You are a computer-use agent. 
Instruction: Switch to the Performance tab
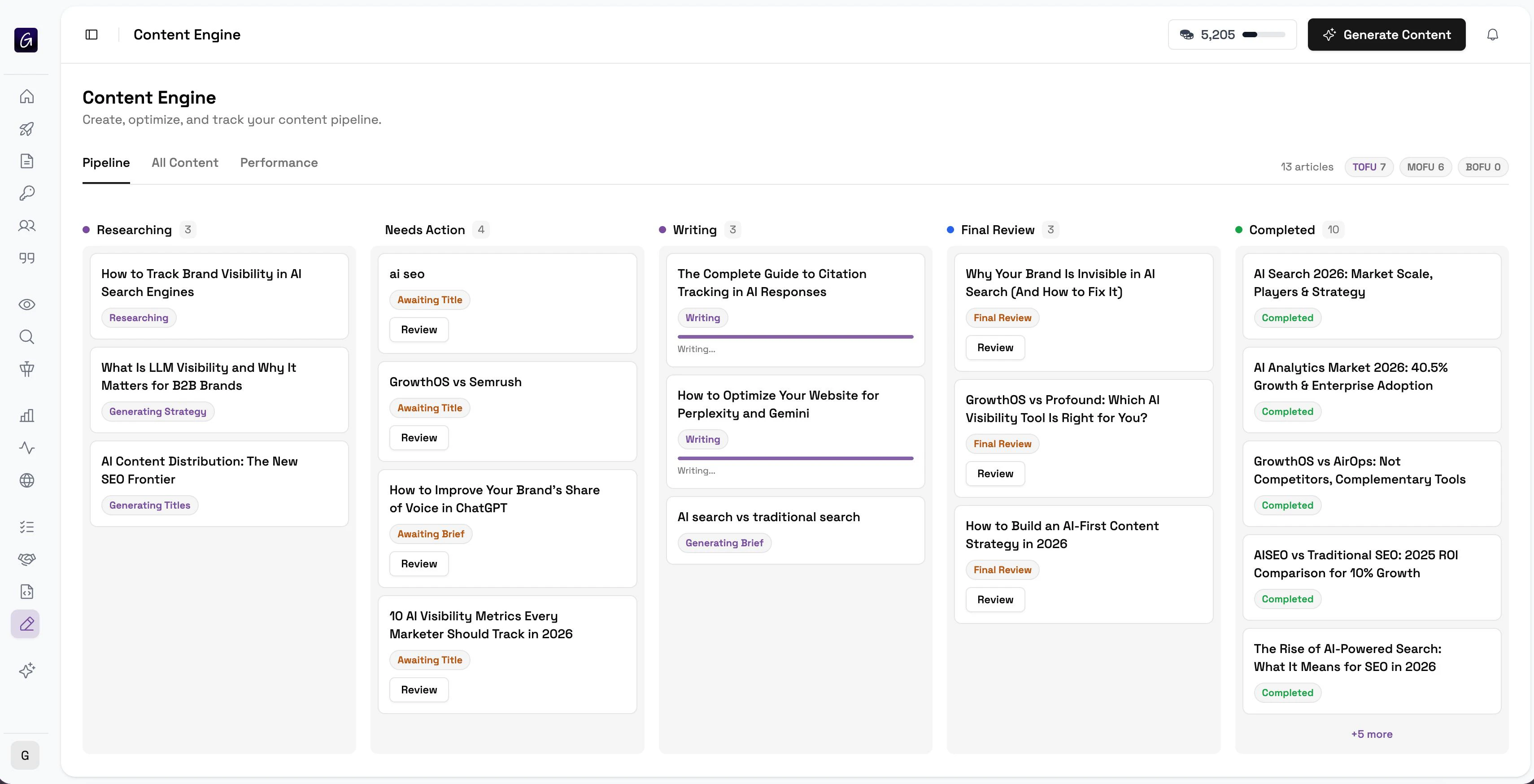(279, 162)
